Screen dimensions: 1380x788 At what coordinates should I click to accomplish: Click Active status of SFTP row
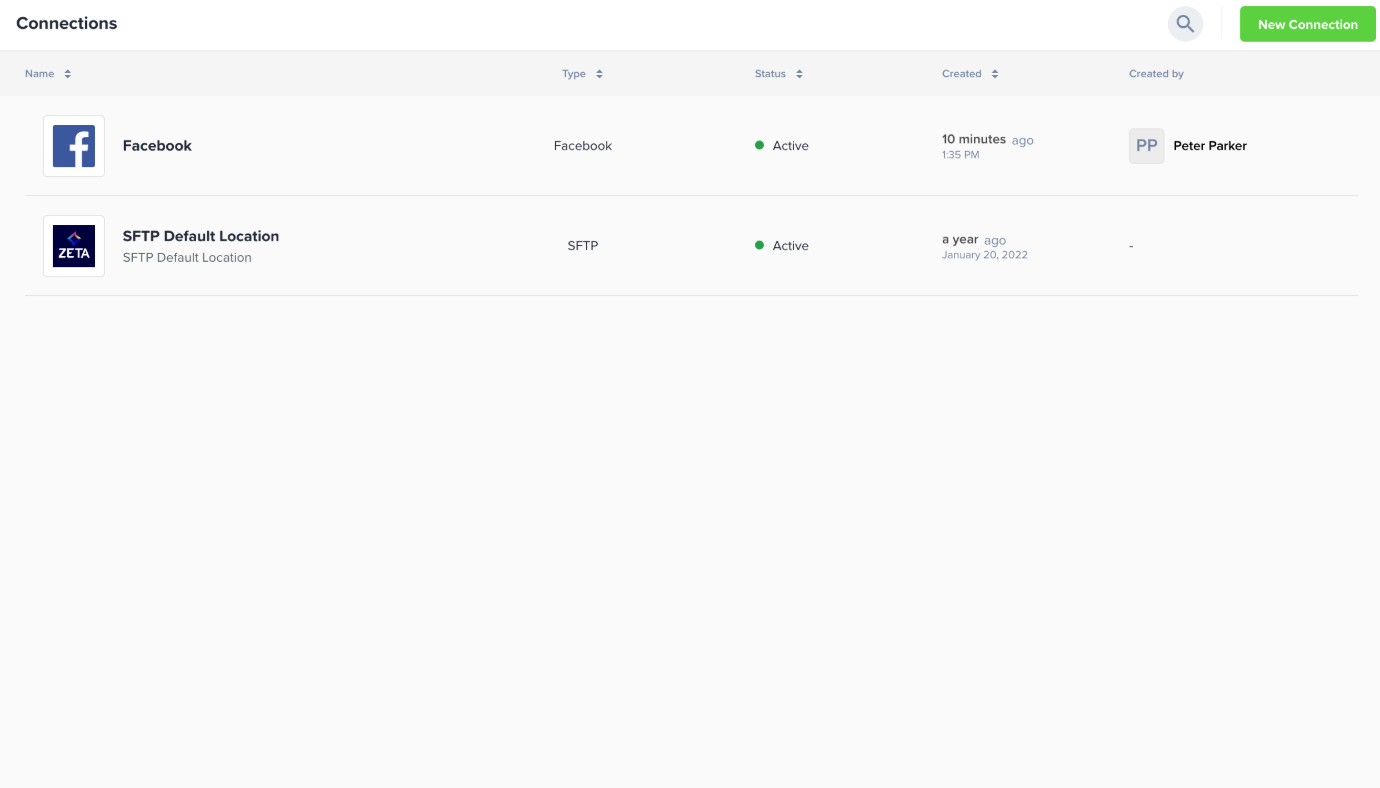(x=789, y=246)
